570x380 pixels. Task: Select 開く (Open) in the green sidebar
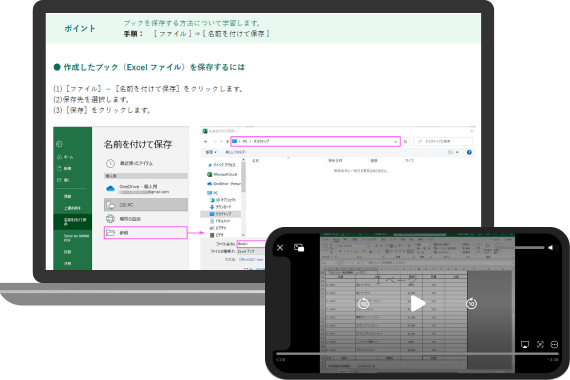(x=64, y=180)
